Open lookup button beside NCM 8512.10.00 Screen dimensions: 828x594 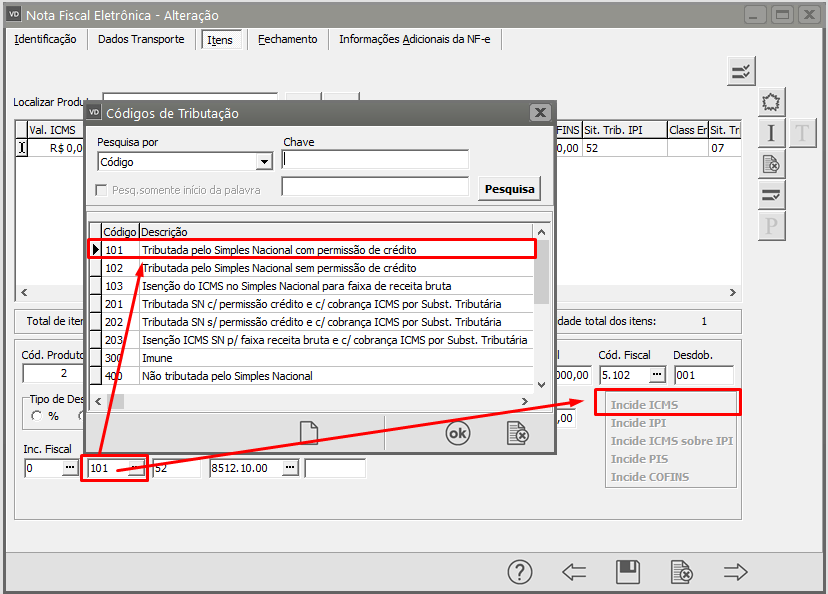click(290, 468)
